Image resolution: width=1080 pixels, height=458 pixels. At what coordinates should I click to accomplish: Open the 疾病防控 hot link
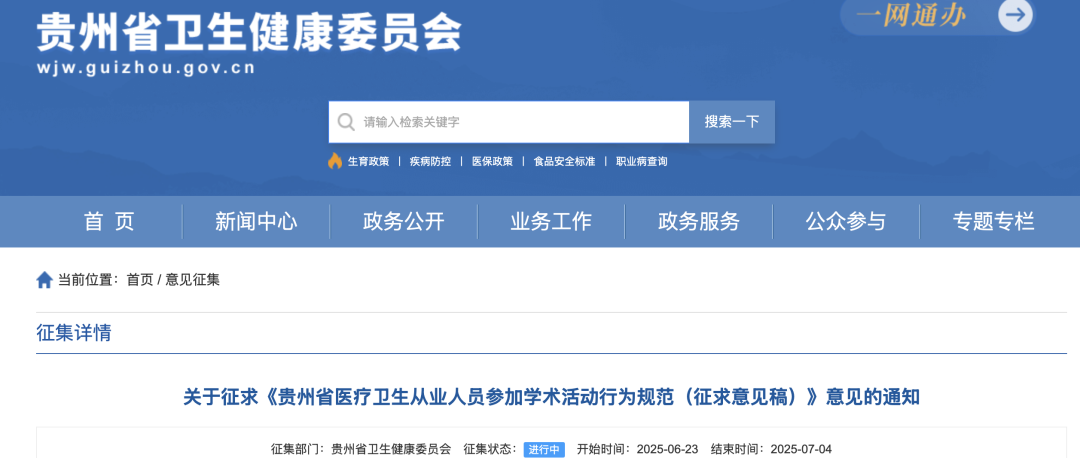(x=430, y=161)
